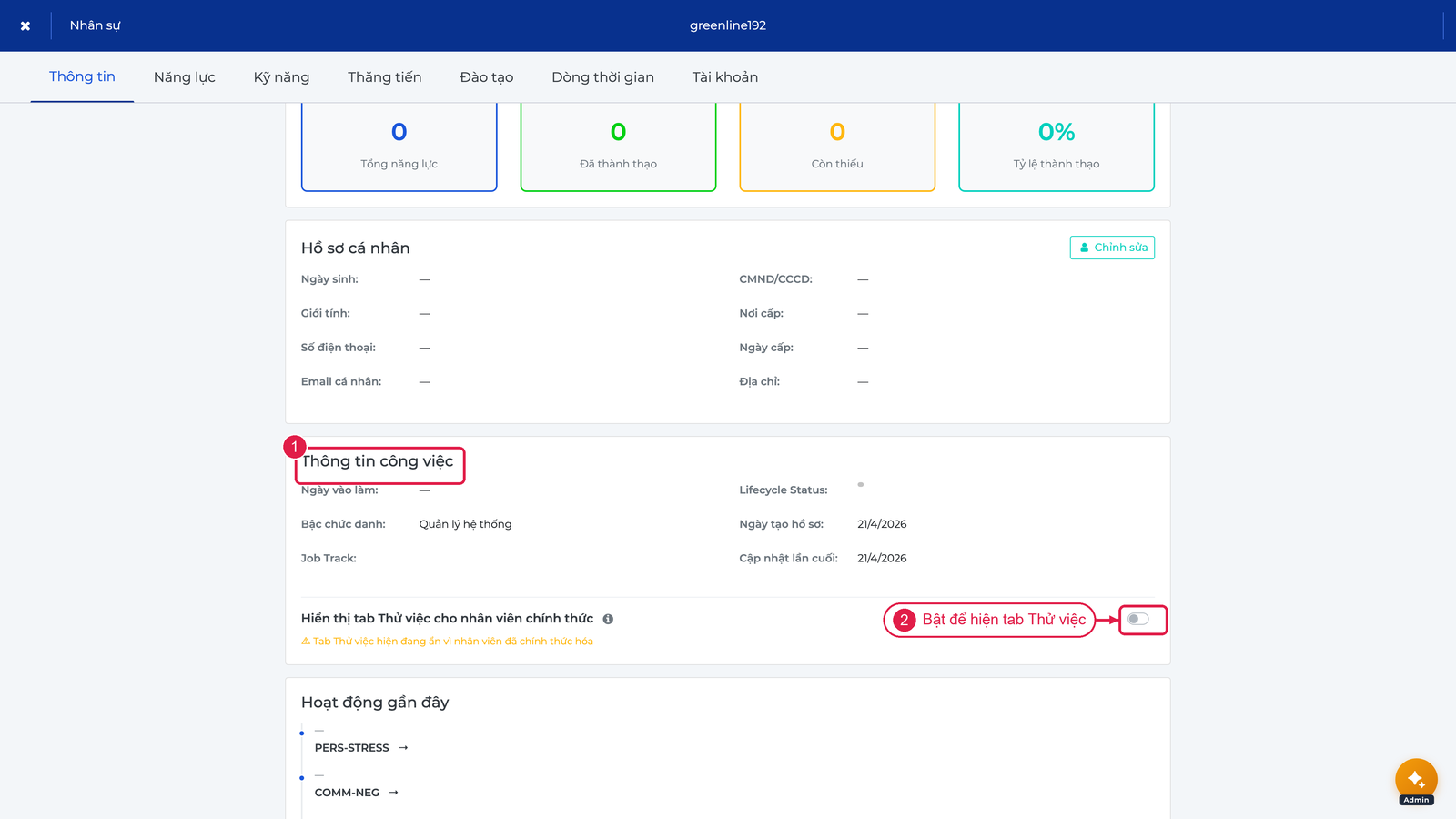The image size is (1456, 819).
Task: Go to the Thăng tiến tab
Action: pyautogui.click(x=384, y=77)
